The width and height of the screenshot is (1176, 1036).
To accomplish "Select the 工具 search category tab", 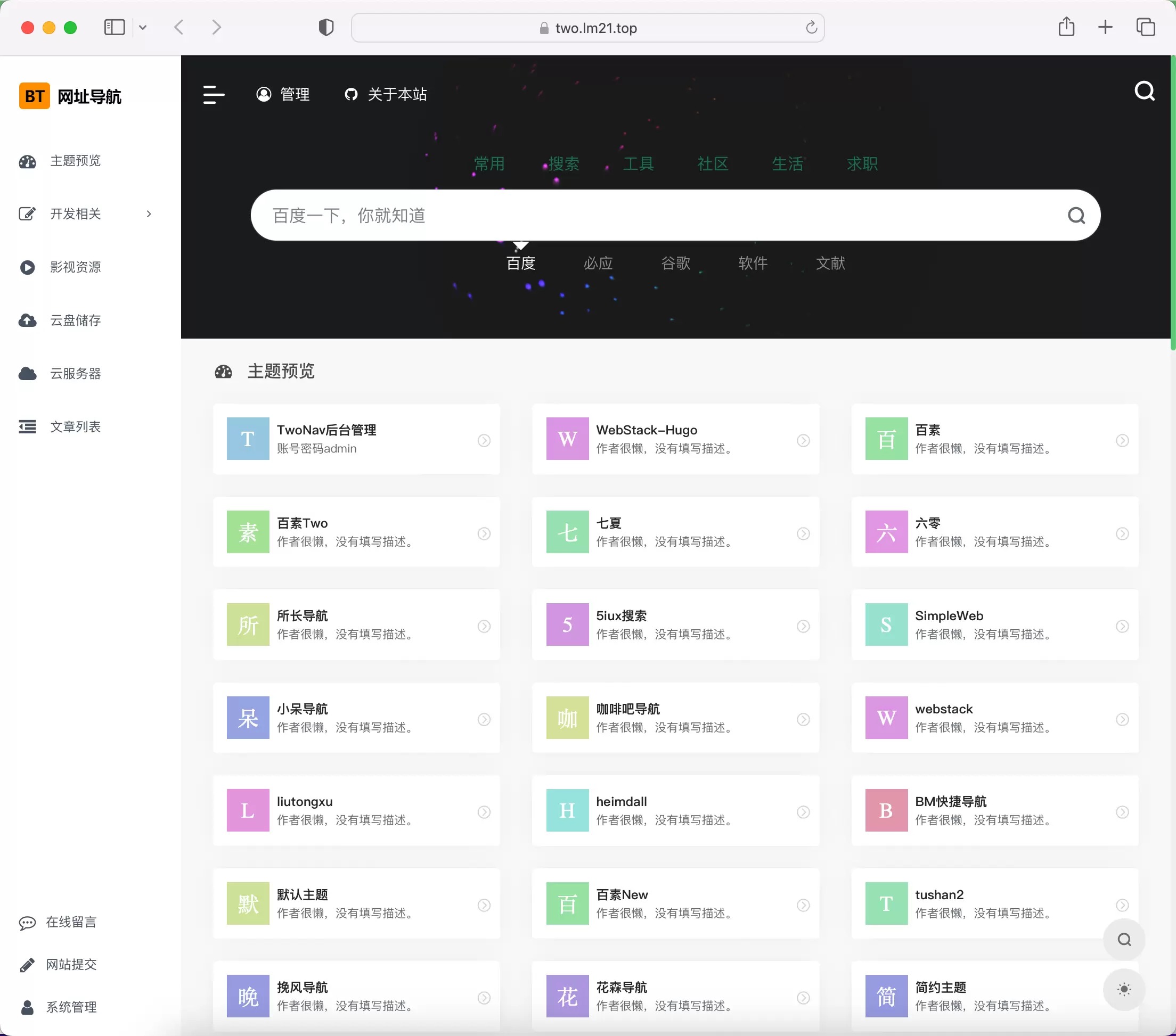I will [x=638, y=164].
